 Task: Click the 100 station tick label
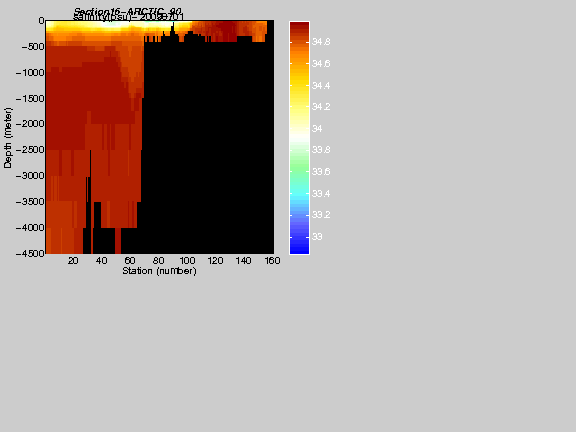(187, 261)
